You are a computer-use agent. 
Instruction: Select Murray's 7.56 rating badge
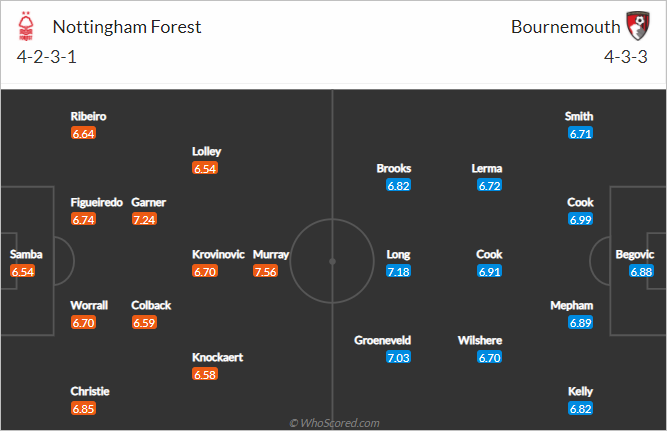coord(265,271)
